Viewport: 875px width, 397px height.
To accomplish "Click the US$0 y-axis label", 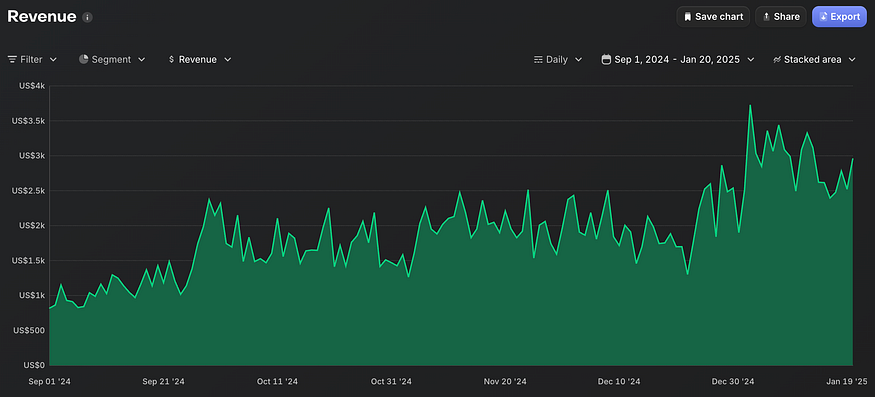I will pyautogui.click(x=34, y=365).
